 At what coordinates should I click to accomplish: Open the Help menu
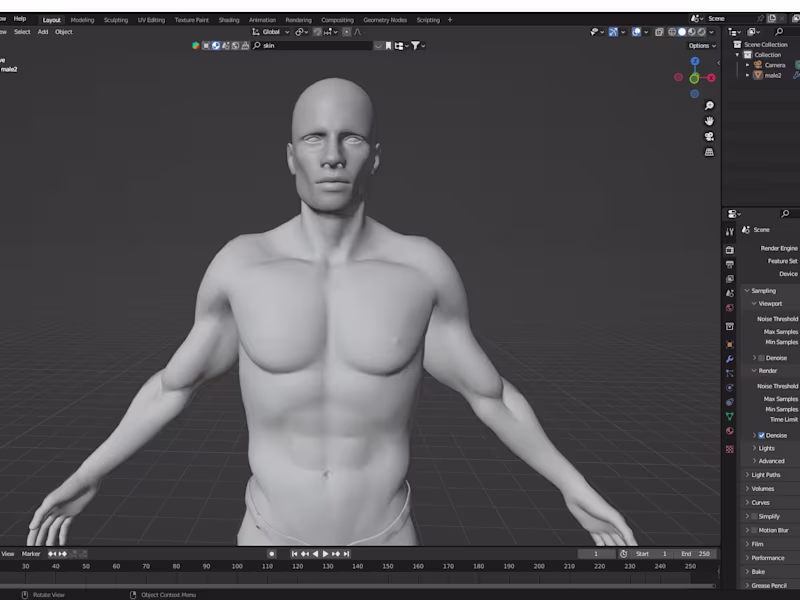coord(20,18)
